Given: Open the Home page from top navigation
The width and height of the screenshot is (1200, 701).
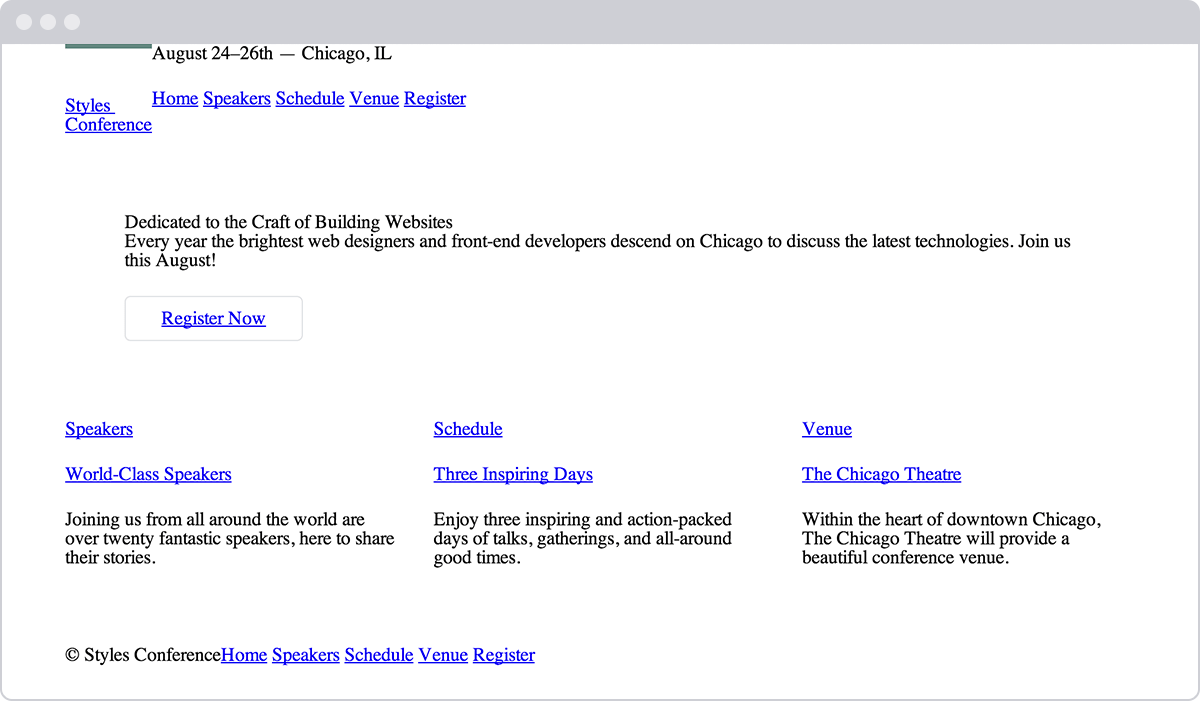Looking at the screenshot, I should click(x=175, y=98).
